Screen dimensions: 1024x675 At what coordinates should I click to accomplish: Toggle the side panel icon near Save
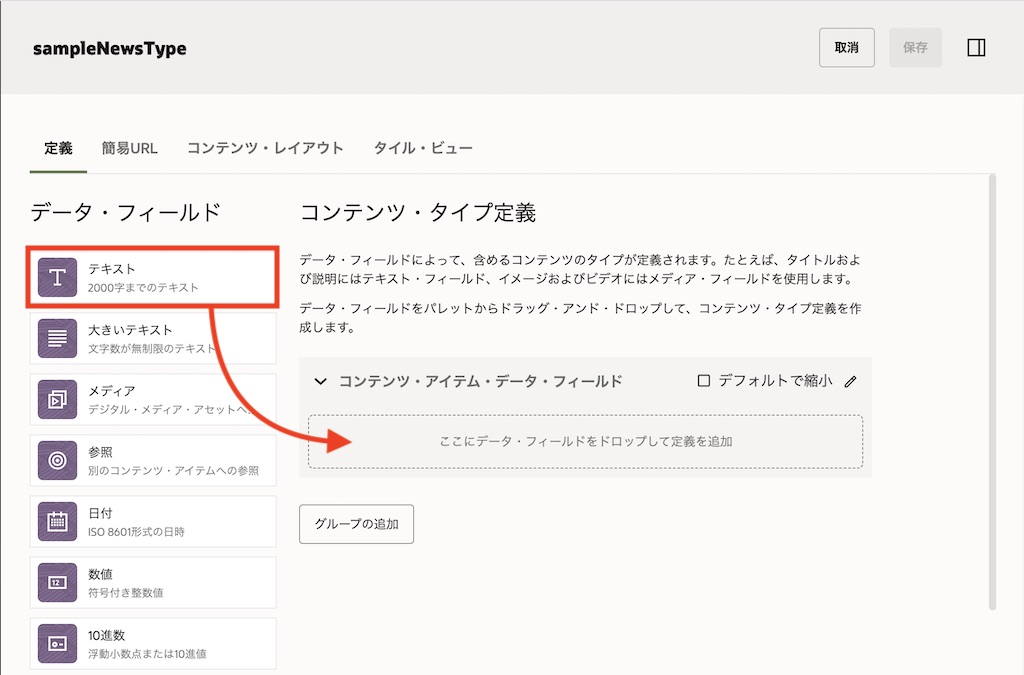click(x=977, y=48)
